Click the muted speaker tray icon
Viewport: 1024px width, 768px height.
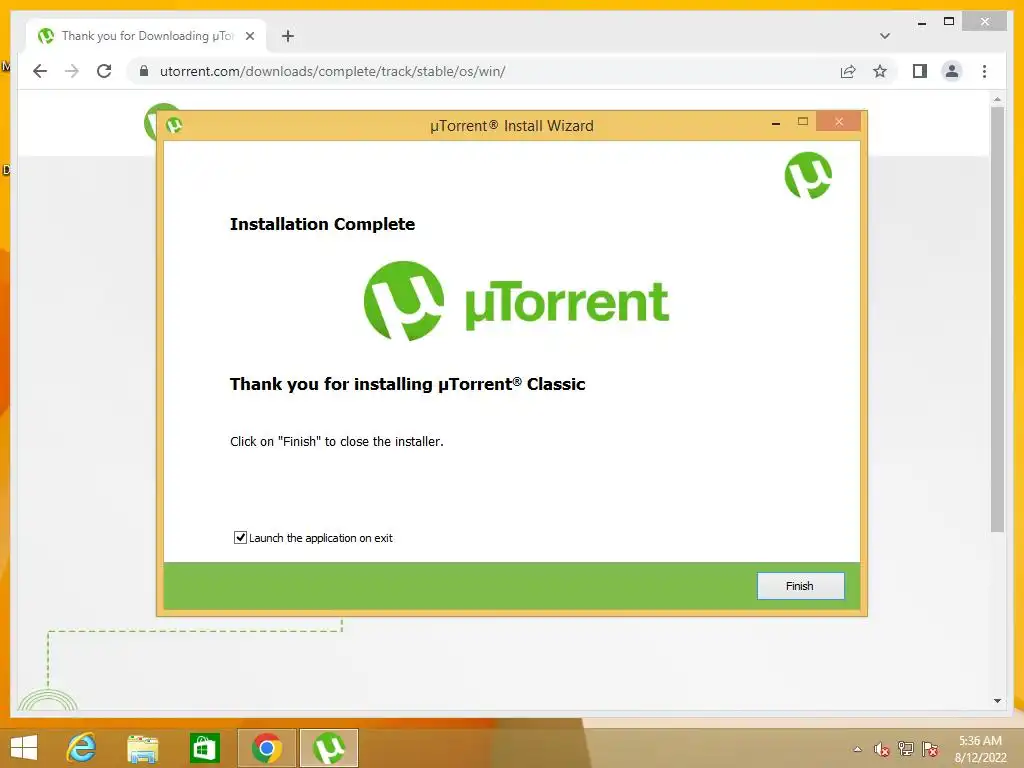pyautogui.click(x=882, y=749)
